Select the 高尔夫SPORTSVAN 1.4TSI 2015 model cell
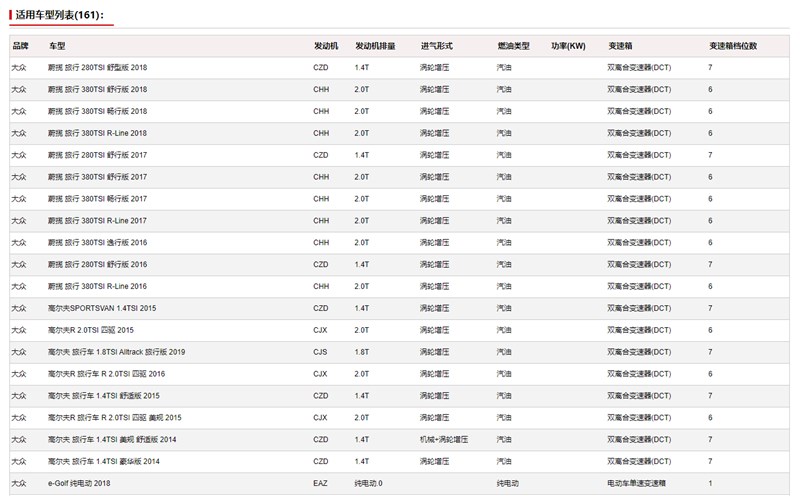The image size is (800, 496). (102, 308)
